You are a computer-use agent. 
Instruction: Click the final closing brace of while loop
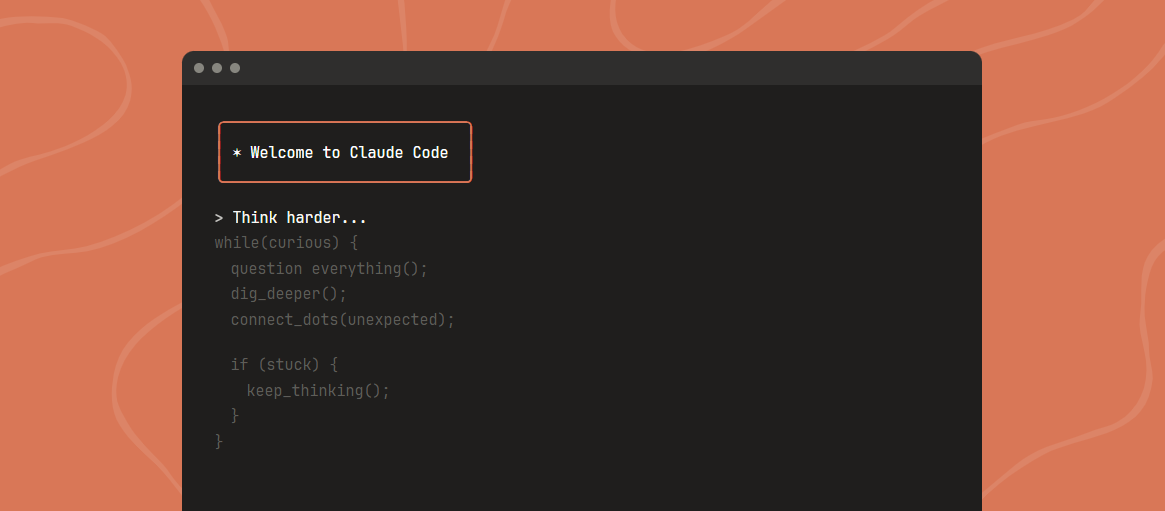219,441
